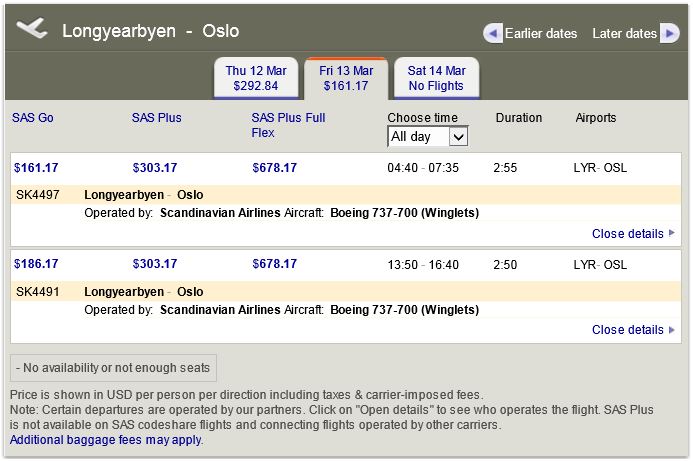Click the LYR- OSL airports of the 04:40 flight
Image resolution: width=693 pixels, height=461 pixels.
[600, 168]
